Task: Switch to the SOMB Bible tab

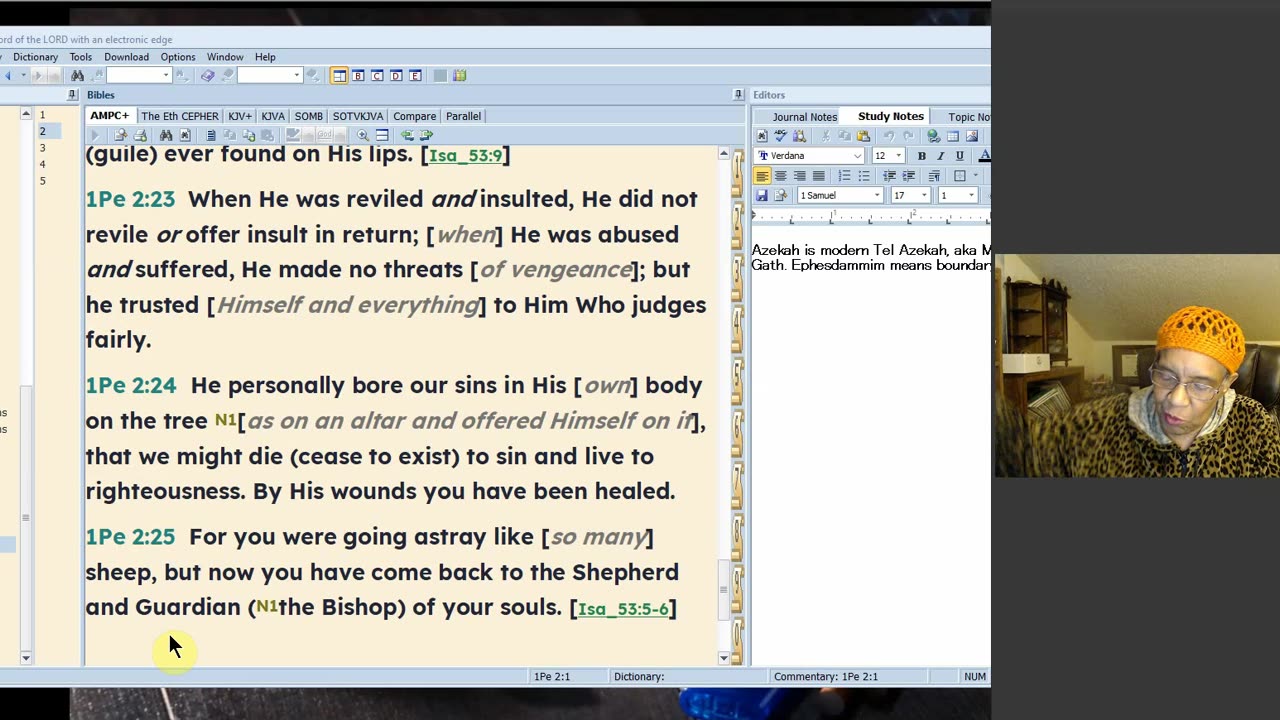Action: [309, 116]
